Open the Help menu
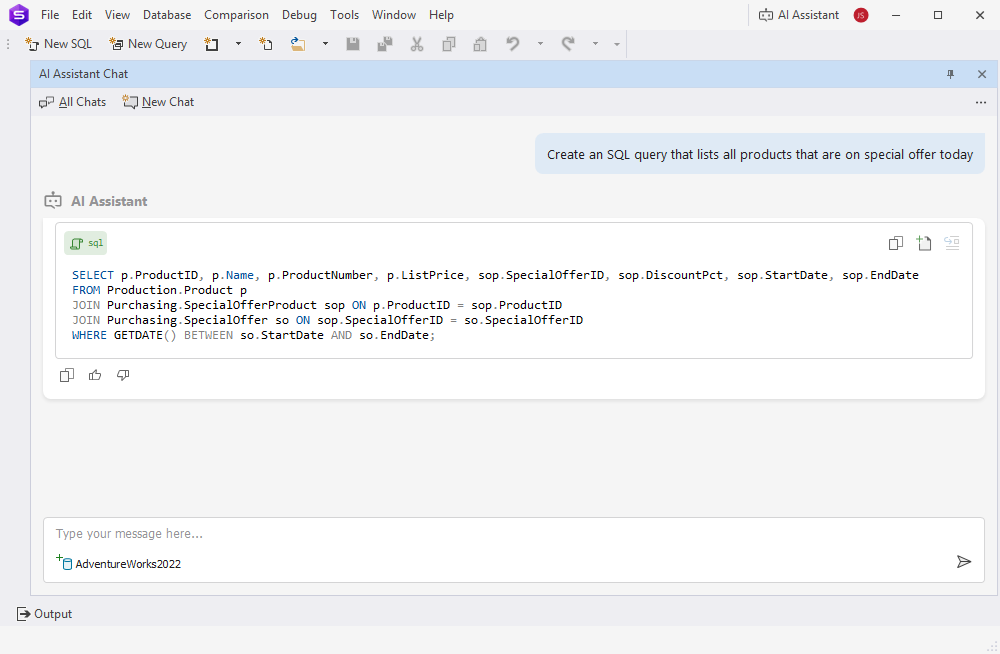Screen dimensions: 1000x654 click(x=441, y=15)
